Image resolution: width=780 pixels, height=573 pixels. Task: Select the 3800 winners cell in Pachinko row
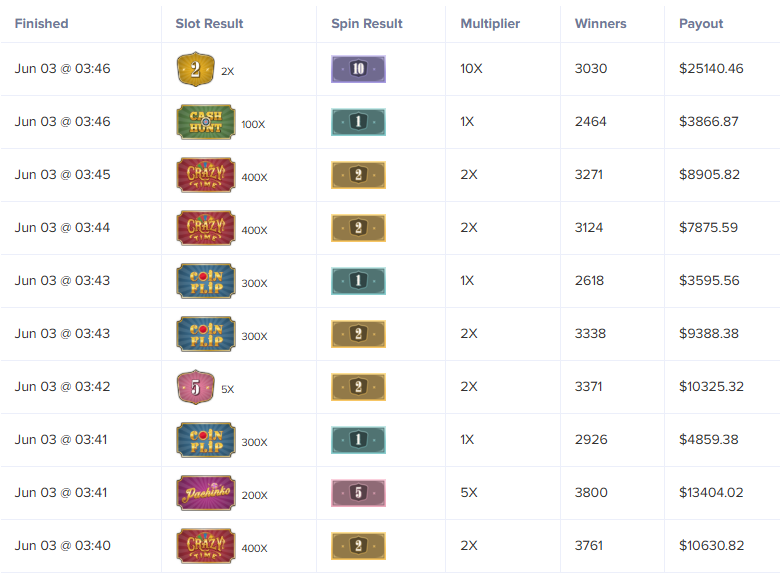(591, 493)
